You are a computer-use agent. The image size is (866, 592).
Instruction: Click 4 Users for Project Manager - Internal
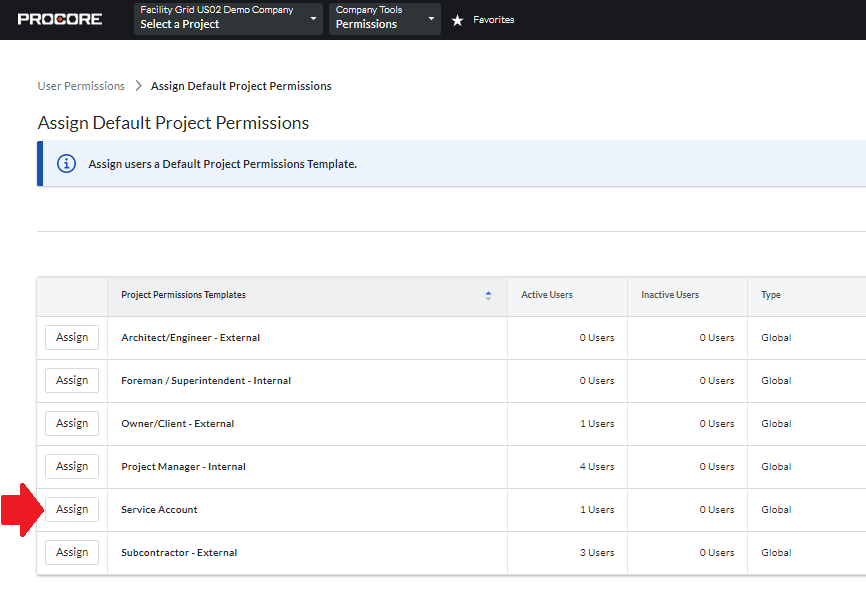tap(596, 466)
